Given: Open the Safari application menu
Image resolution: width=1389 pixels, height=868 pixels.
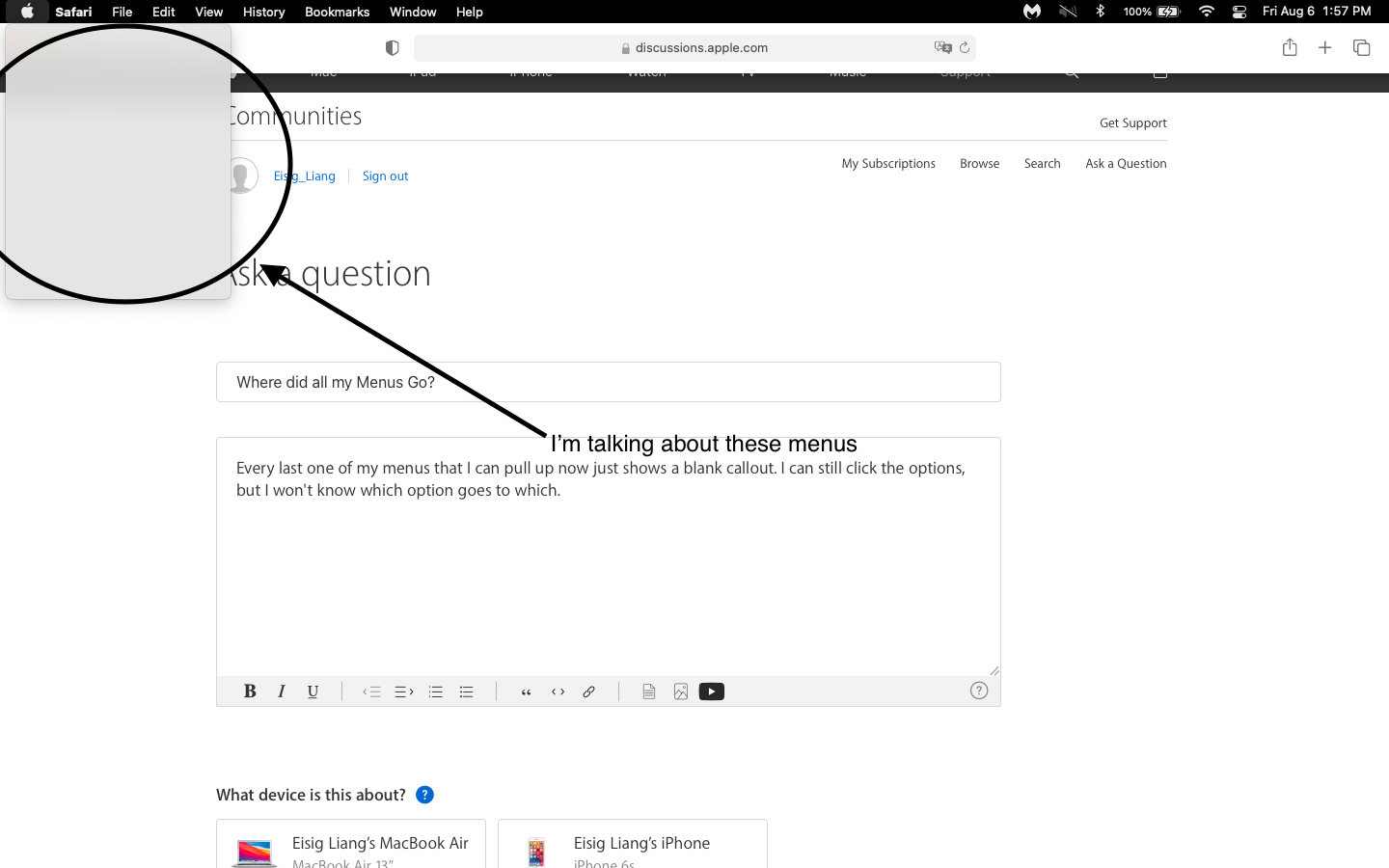Looking at the screenshot, I should (x=73, y=12).
